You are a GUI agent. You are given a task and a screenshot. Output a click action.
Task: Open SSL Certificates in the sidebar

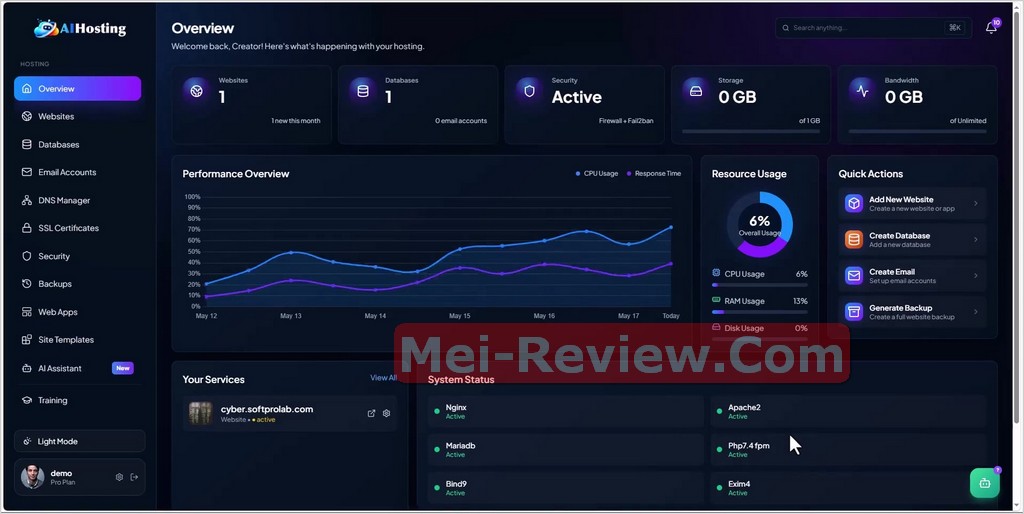(78, 228)
